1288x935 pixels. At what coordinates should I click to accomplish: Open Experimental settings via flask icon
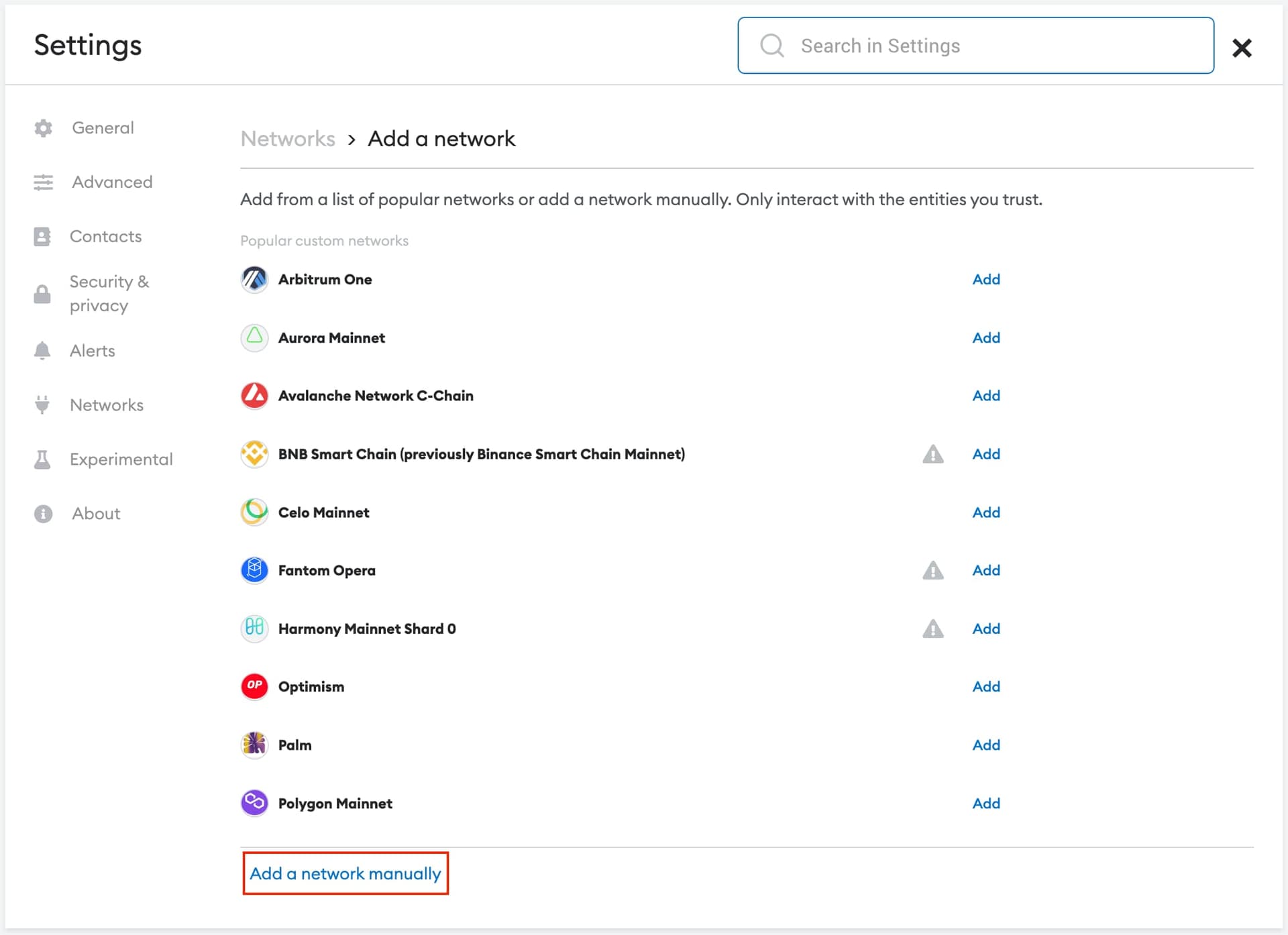coord(43,459)
